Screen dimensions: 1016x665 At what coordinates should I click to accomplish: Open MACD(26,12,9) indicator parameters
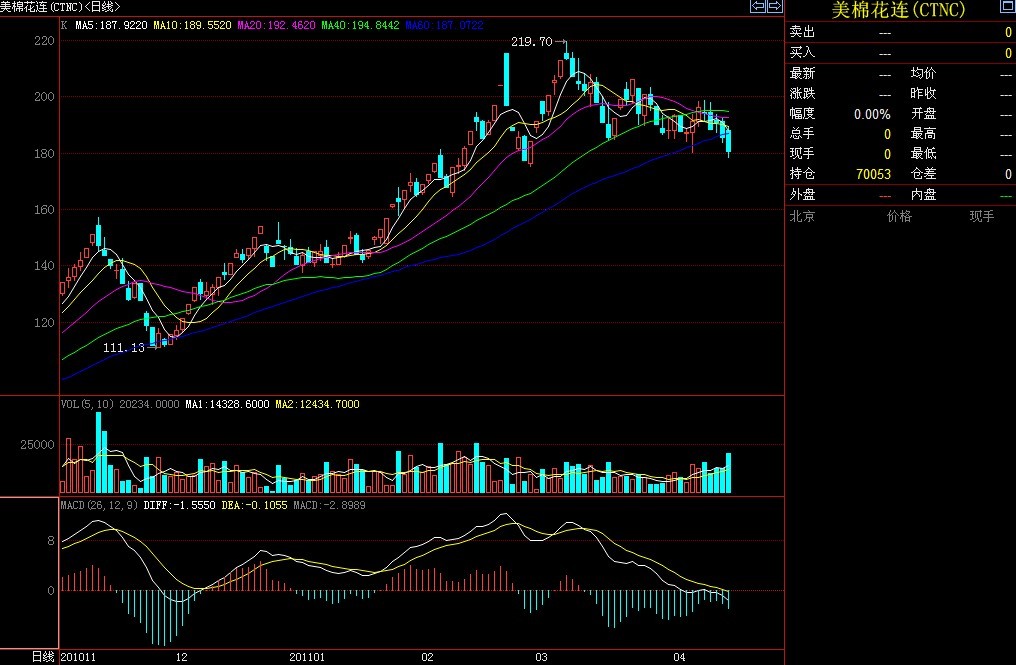[99, 506]
